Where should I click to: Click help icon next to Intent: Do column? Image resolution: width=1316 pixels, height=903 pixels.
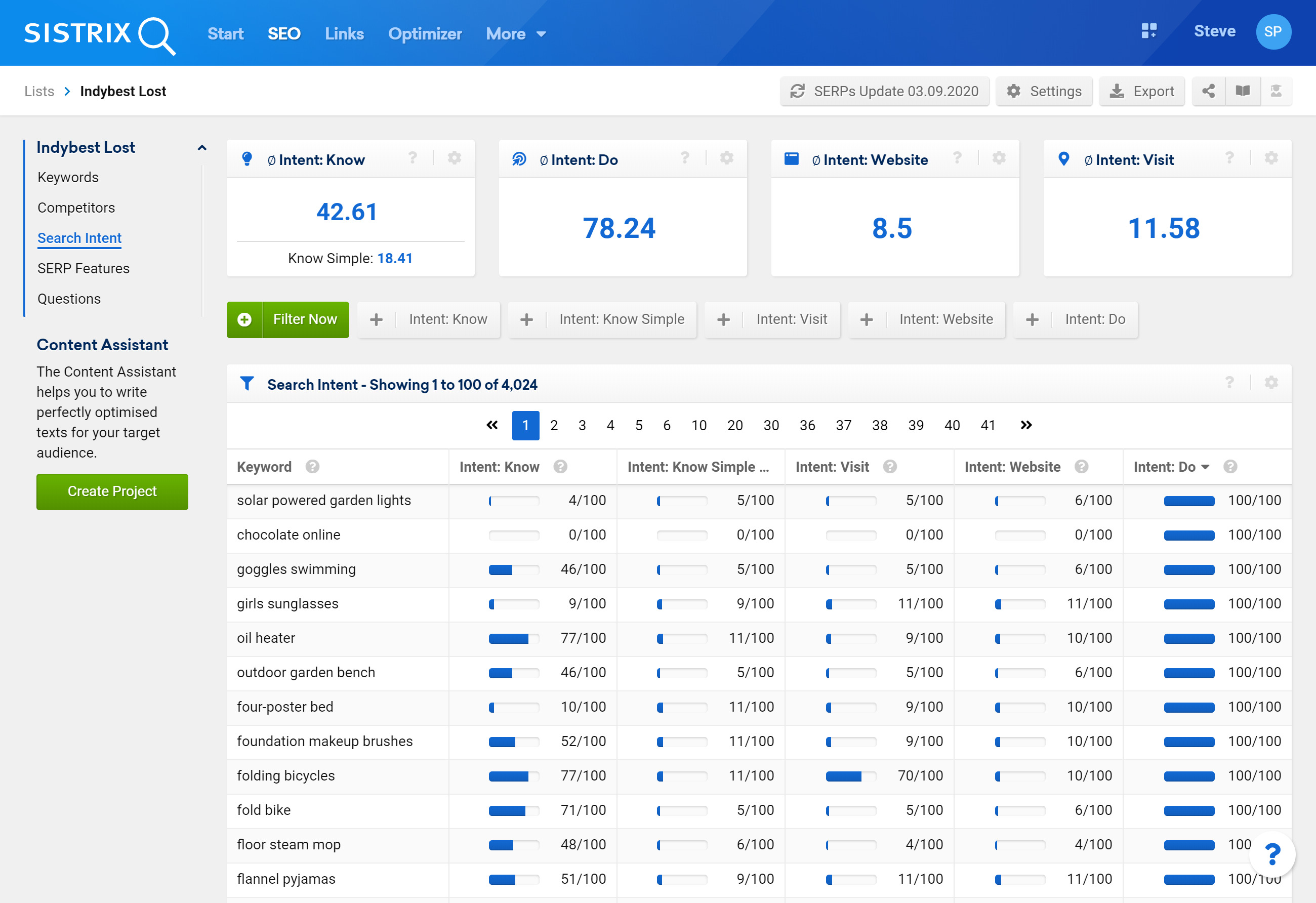tap(1230, 467)
